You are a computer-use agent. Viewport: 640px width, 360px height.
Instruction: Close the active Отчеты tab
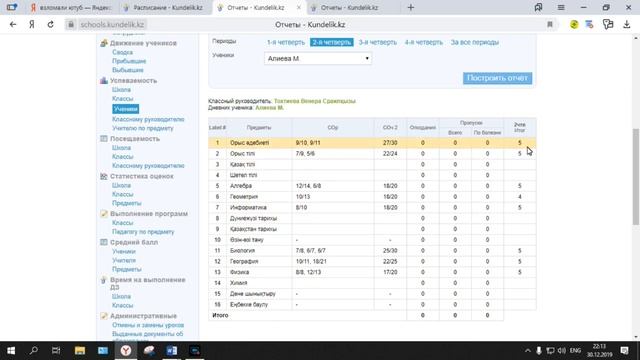coord(299,7)
